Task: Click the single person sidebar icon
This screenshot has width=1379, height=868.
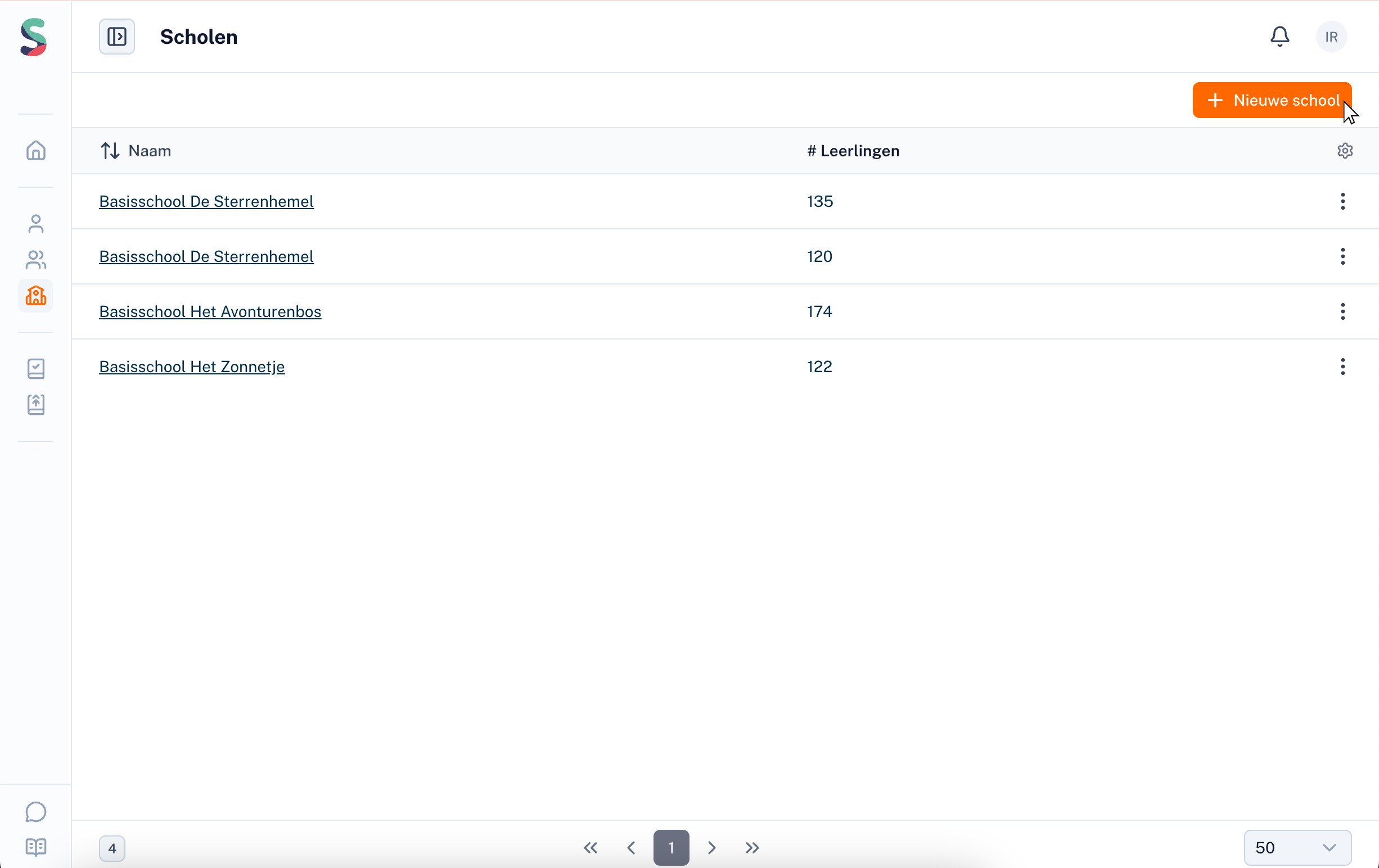Action: click(x=35, y=224)
